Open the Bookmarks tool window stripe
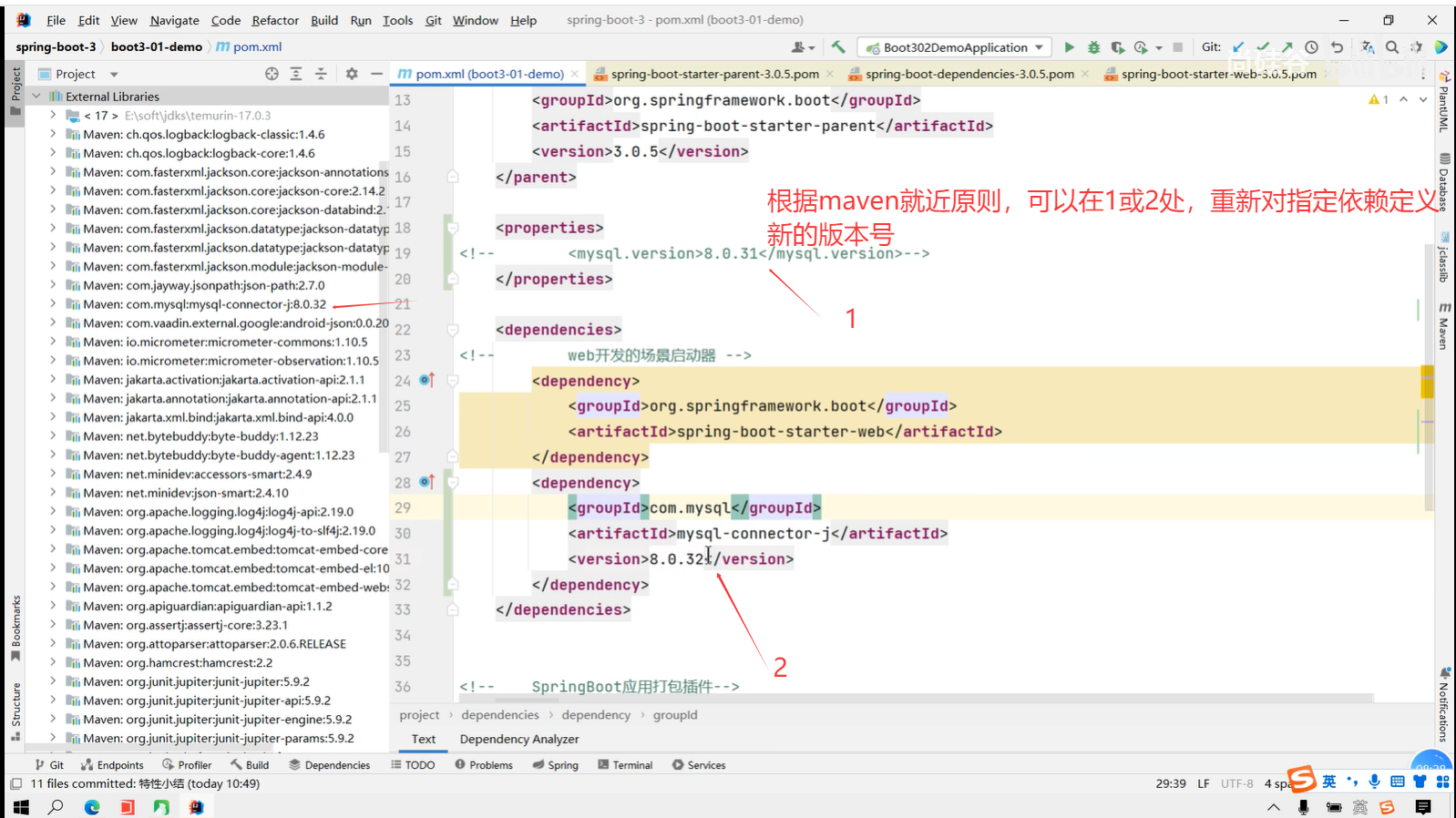 [x=15, y=629]
